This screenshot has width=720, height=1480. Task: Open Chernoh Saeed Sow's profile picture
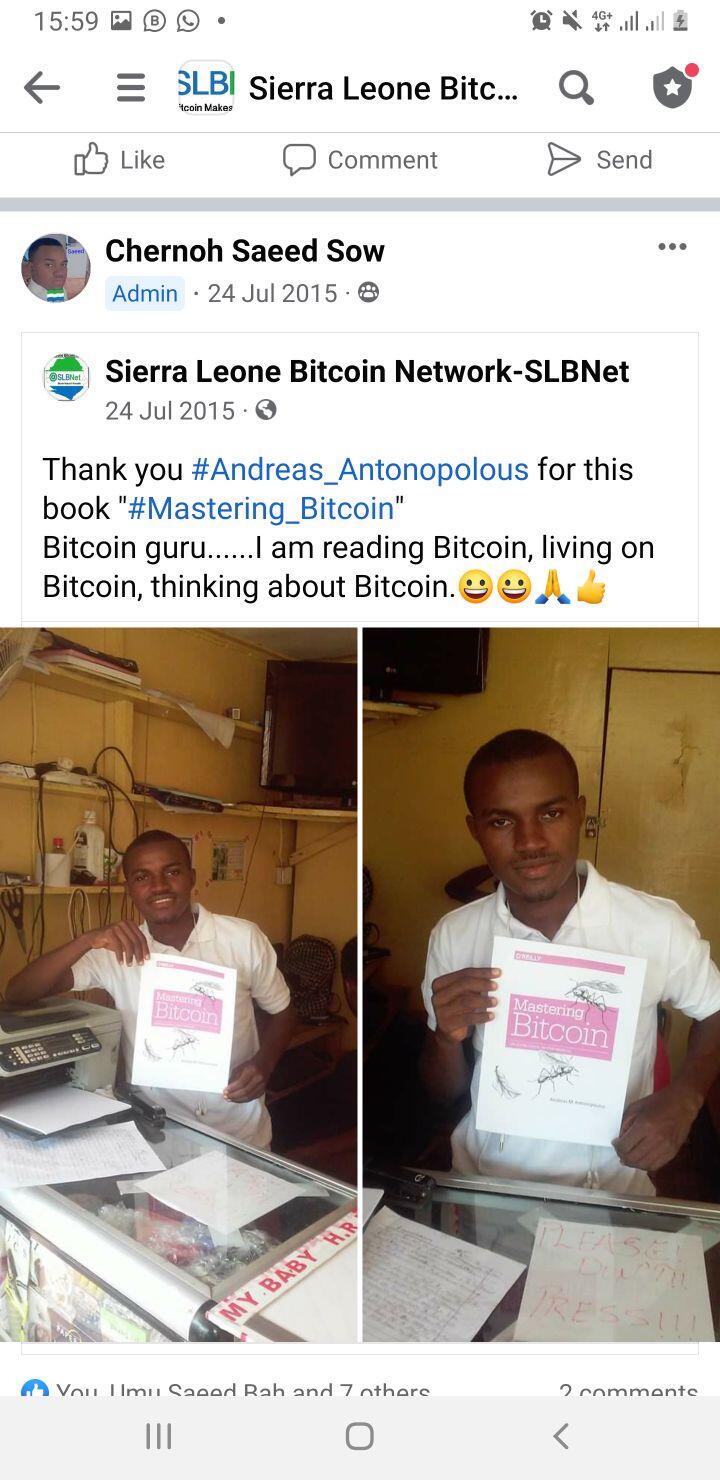click(56, 268)
